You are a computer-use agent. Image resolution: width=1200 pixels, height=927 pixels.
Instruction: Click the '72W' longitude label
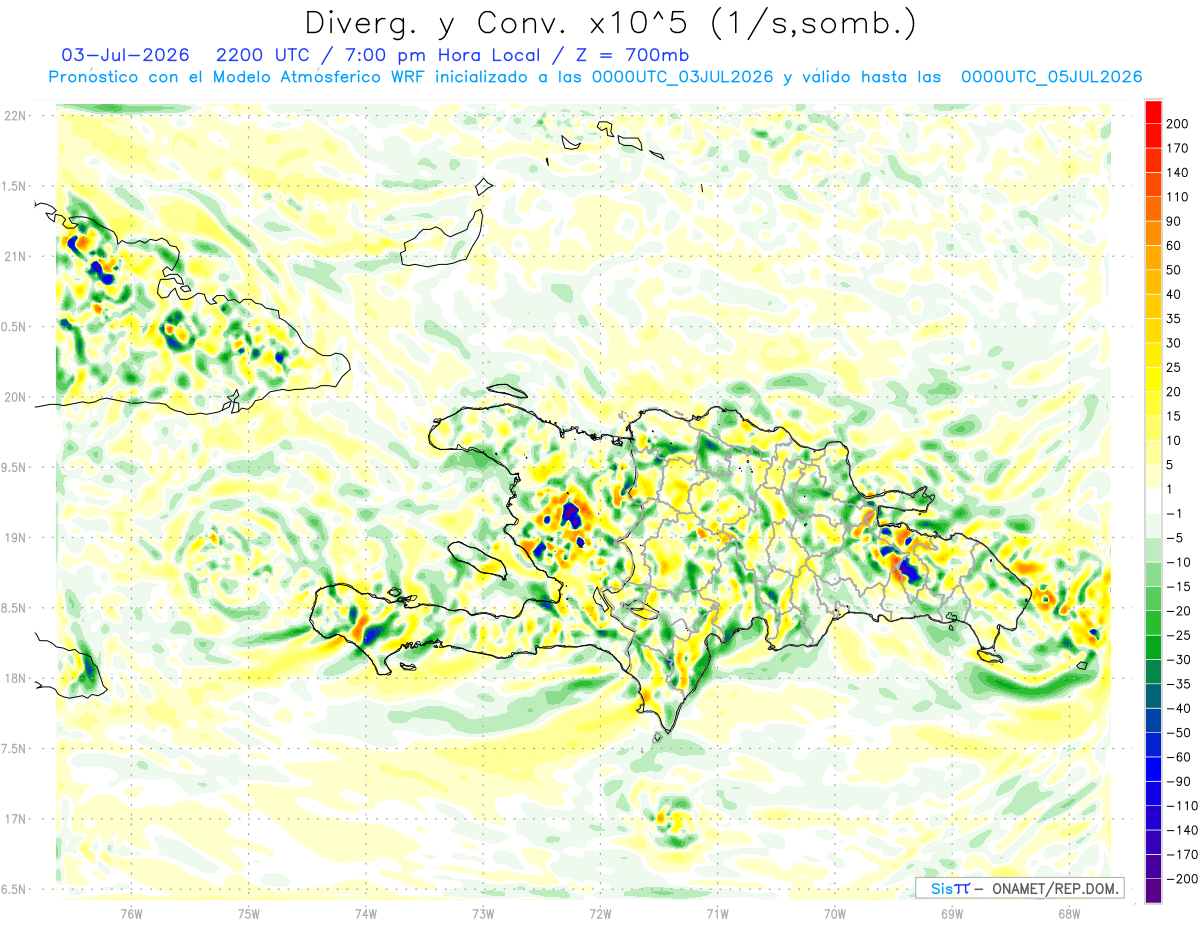600,912
